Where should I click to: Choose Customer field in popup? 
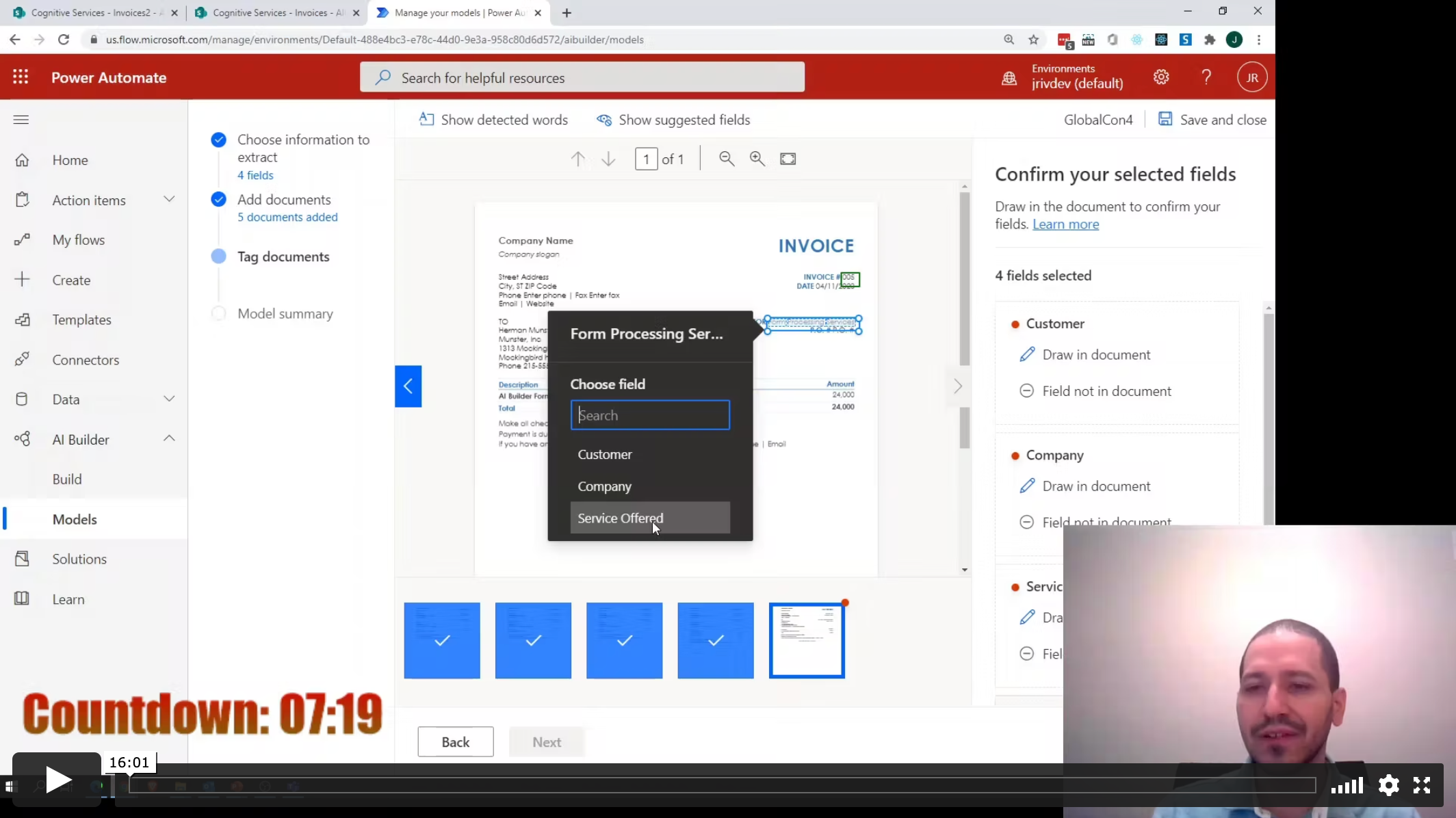point(650,454)
